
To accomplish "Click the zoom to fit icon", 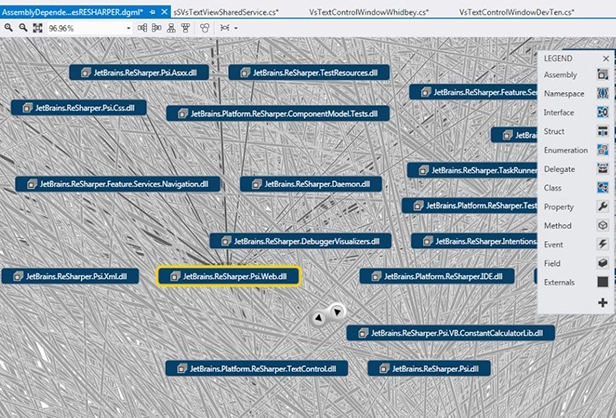I will 38,28.
